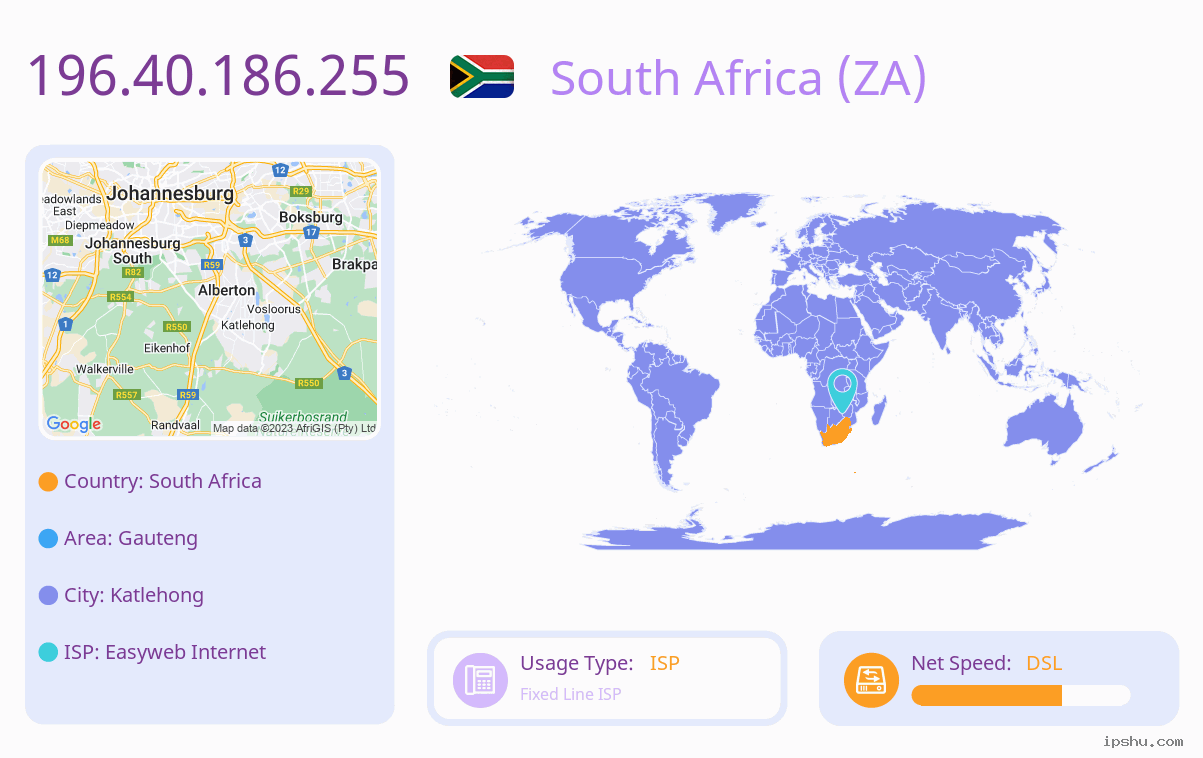Click the ISP: Easyweb Internet text

tap(165, 652)
